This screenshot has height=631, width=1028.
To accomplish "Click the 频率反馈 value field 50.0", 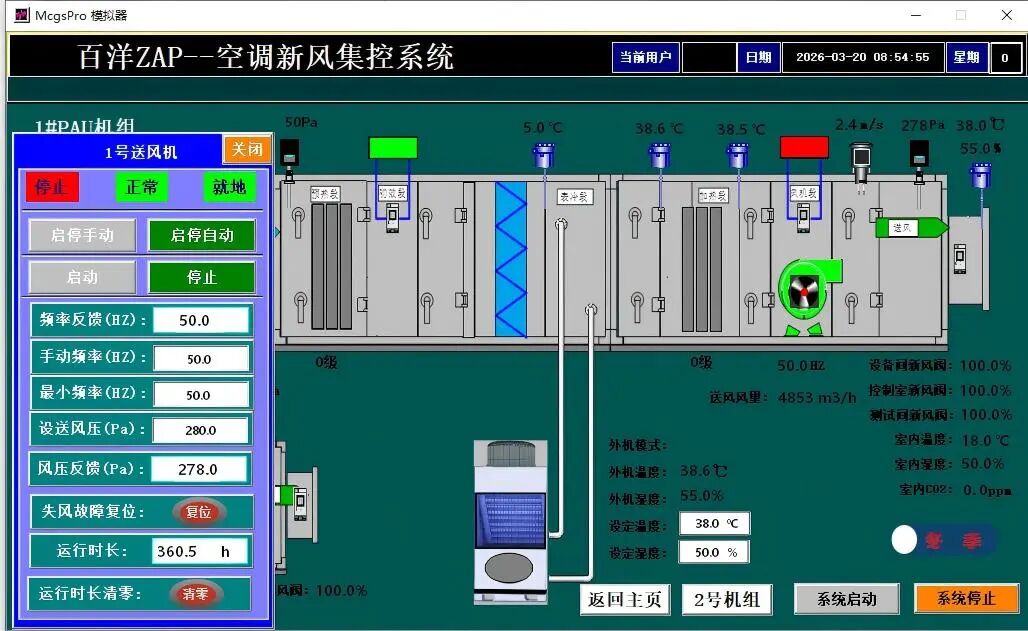I will (201, 320).
